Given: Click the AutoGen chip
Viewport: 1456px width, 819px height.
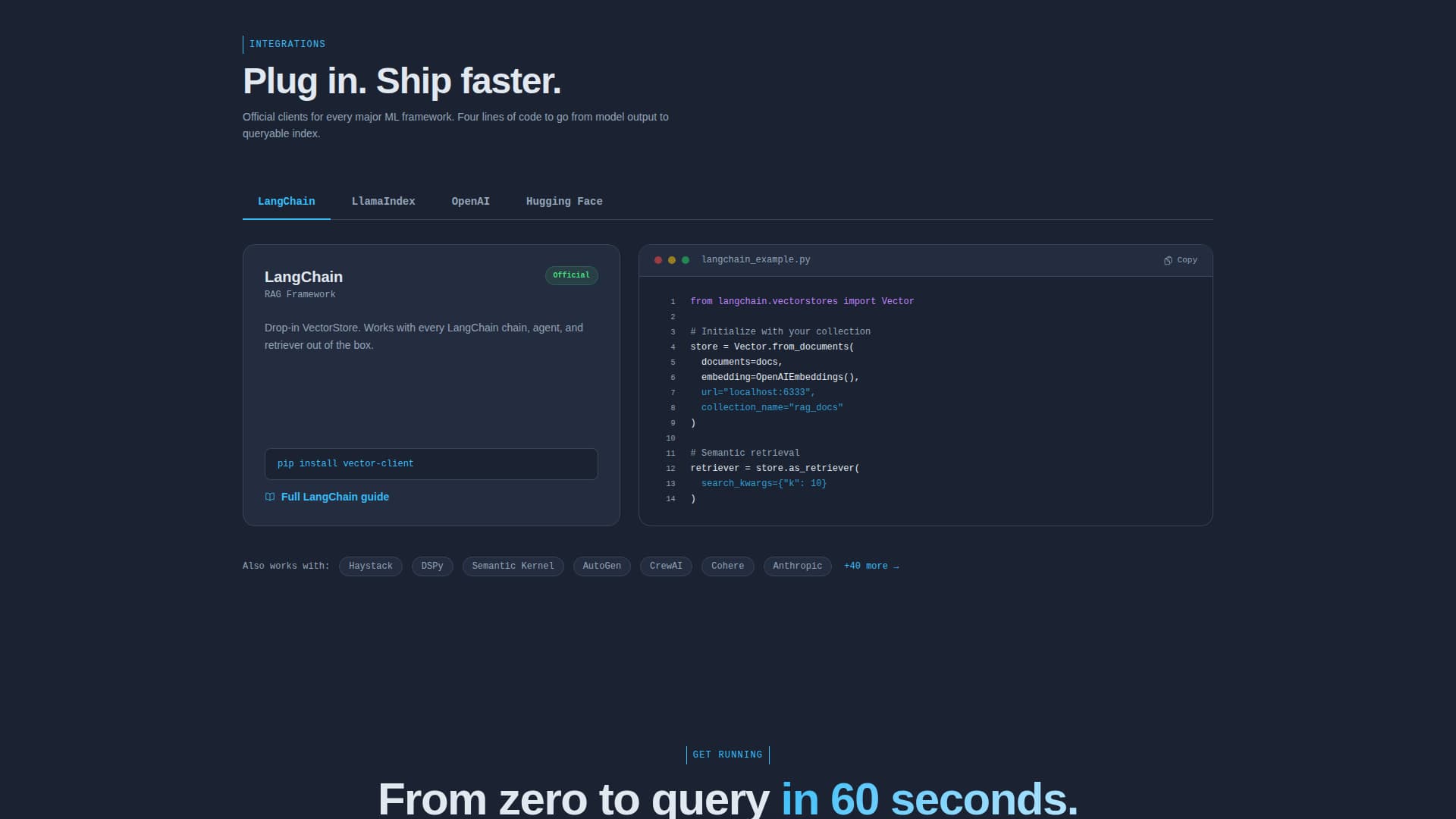Looking at the screenshot, I should [602, 566].
